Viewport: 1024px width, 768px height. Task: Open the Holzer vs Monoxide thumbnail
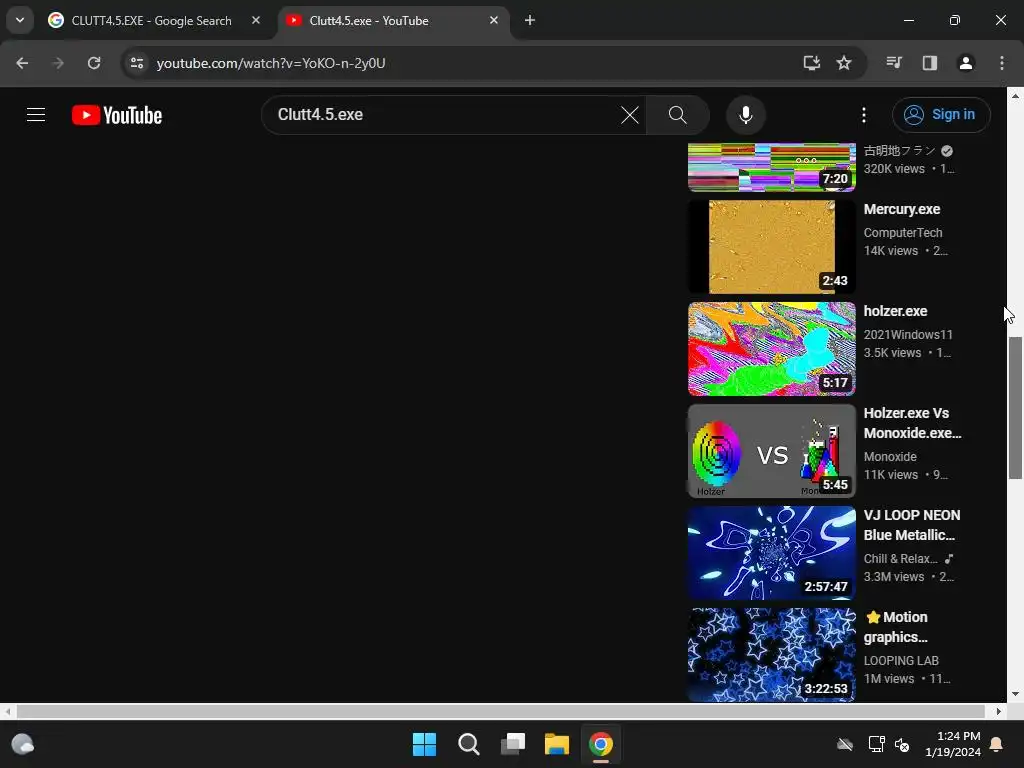click(x=771, y=451)
